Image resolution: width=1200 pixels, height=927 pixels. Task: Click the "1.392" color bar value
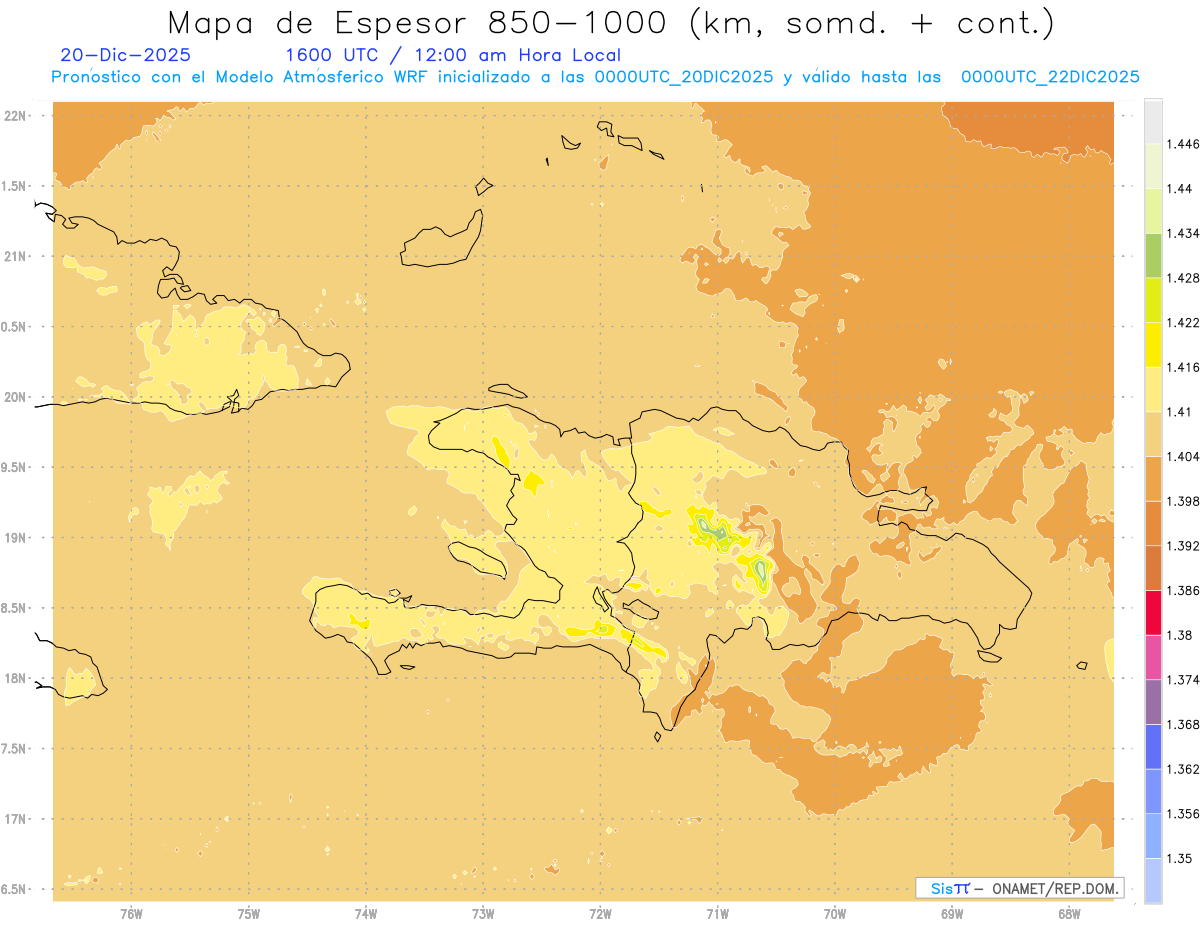coord(1181,546)
